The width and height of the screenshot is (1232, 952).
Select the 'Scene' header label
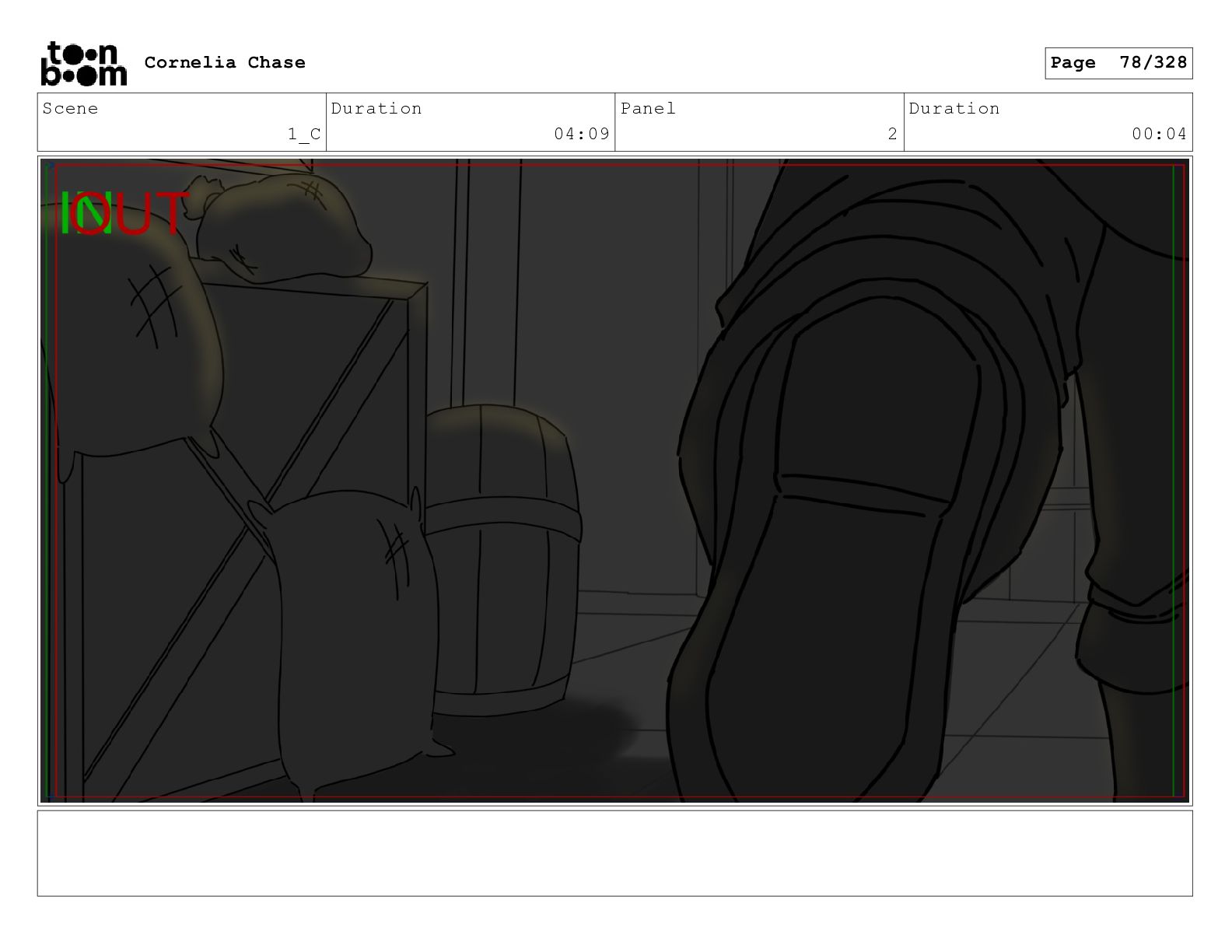click(70, 108)
